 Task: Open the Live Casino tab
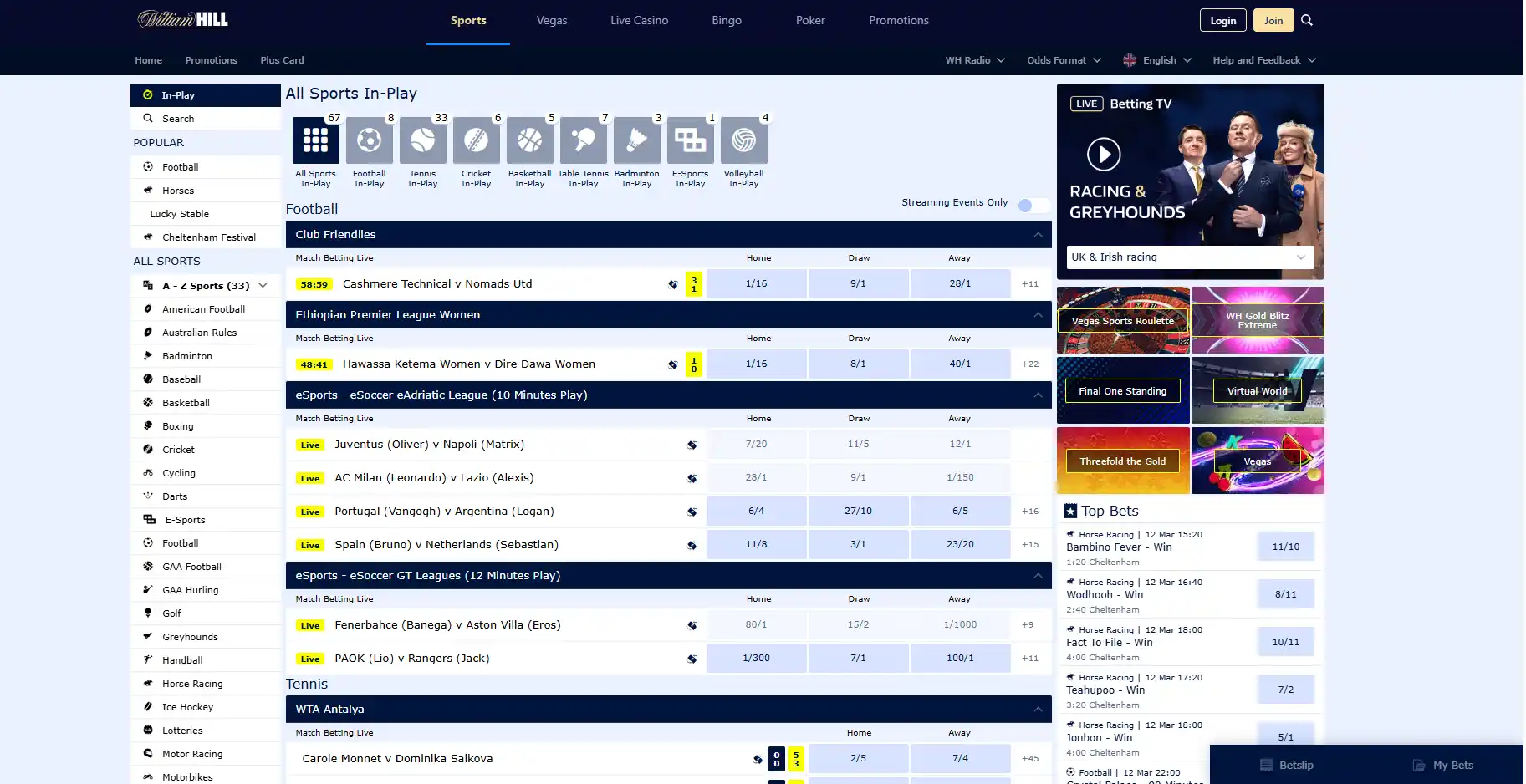tap(639, 21)
